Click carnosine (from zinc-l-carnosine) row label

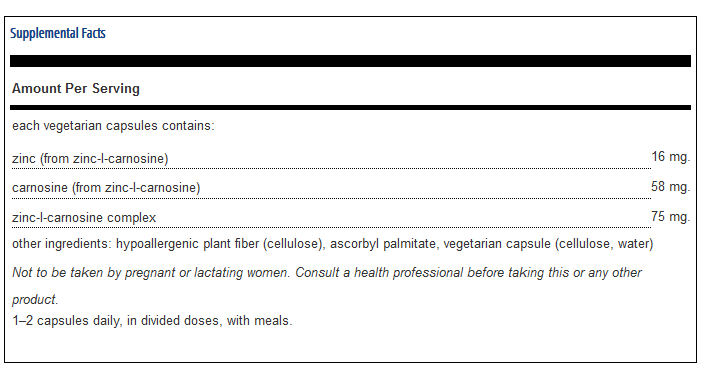coord(106,188)
